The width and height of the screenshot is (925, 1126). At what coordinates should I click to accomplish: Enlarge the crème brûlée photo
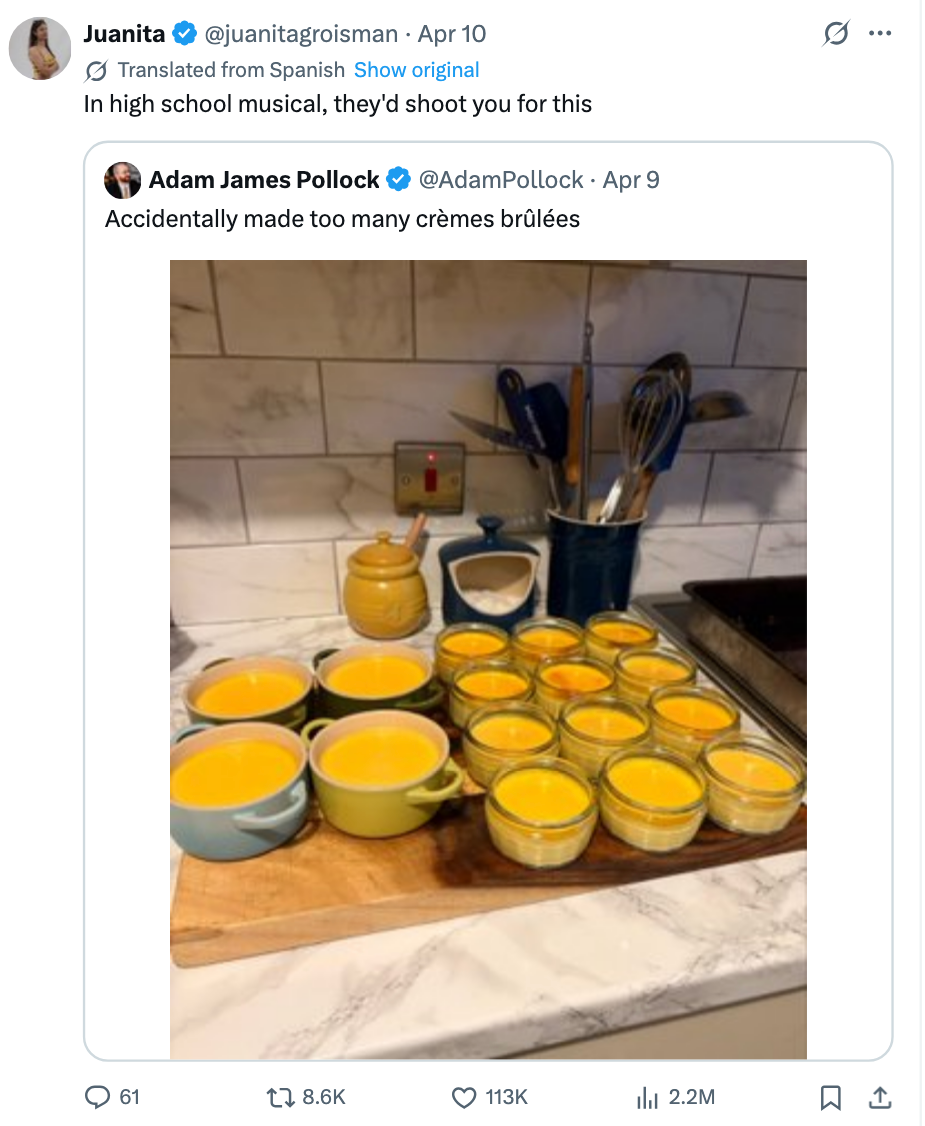(488, 659)
